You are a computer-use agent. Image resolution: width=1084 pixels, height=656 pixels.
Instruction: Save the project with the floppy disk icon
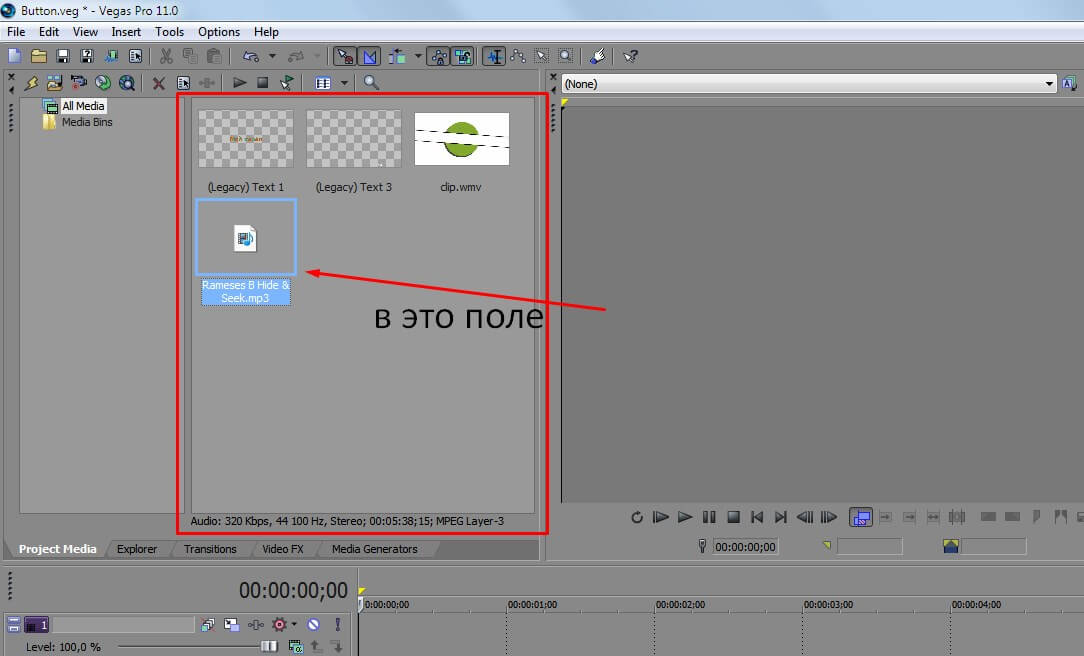[63, 56]
